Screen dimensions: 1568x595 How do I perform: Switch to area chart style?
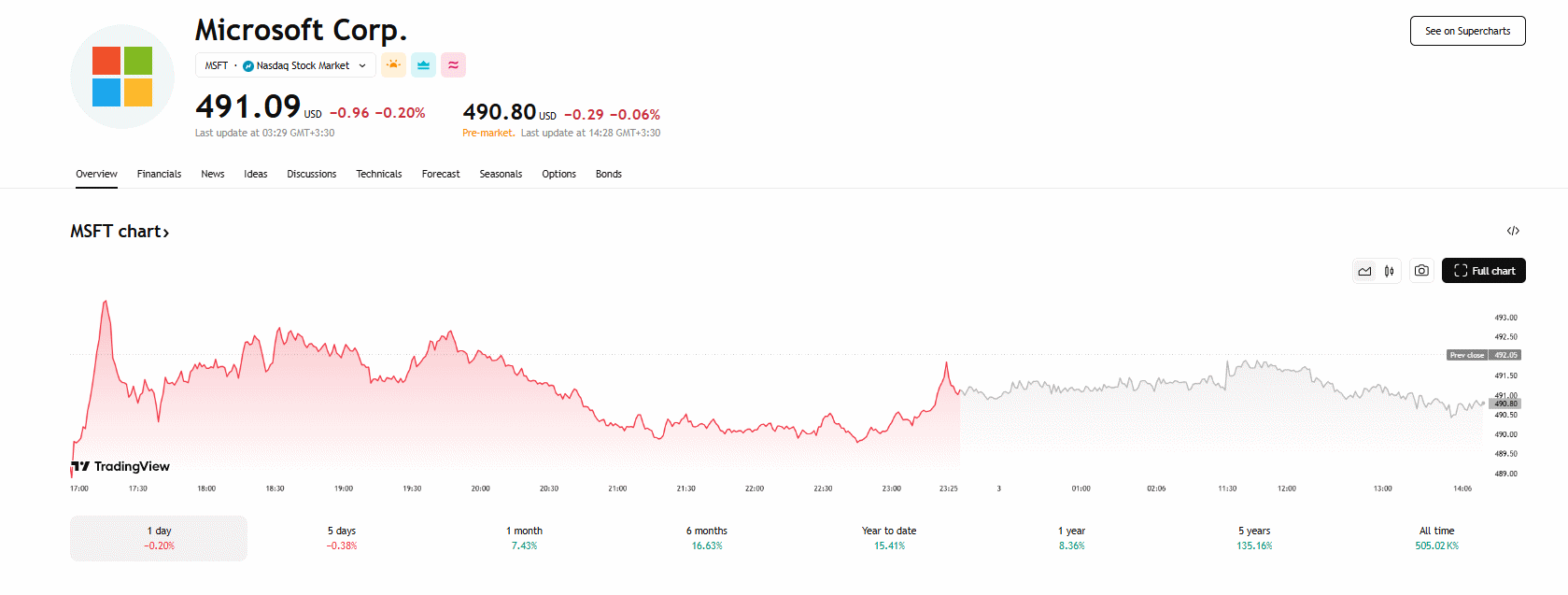tap(1365, 271)
